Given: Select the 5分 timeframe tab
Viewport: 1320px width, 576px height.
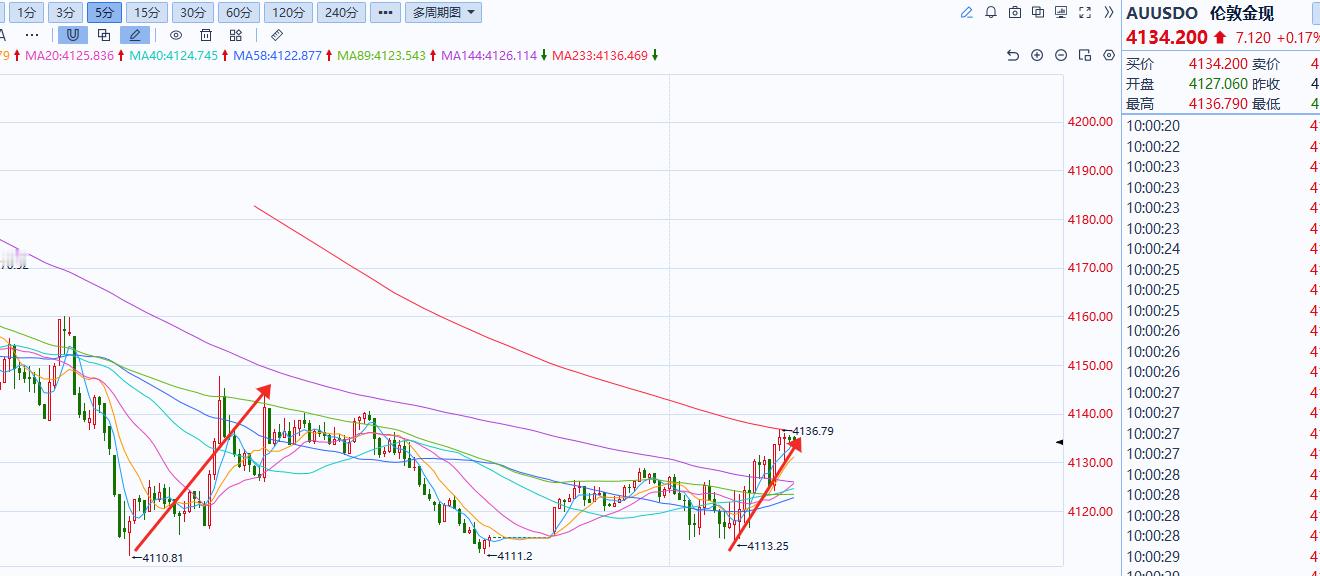Looking at the screenshot, I should click(x=104, y=13).
